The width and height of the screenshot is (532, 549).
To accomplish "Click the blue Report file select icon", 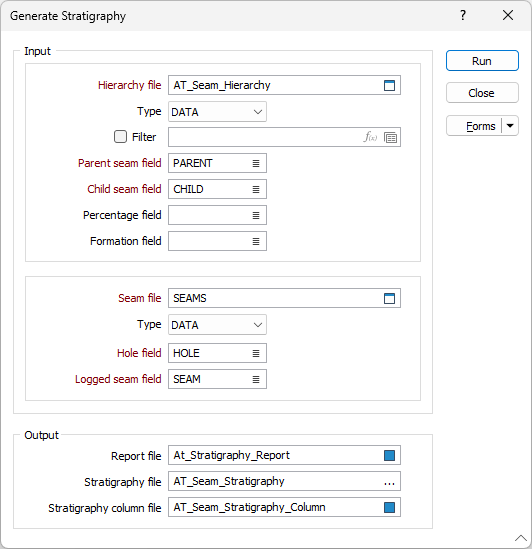I will (389, 455).
